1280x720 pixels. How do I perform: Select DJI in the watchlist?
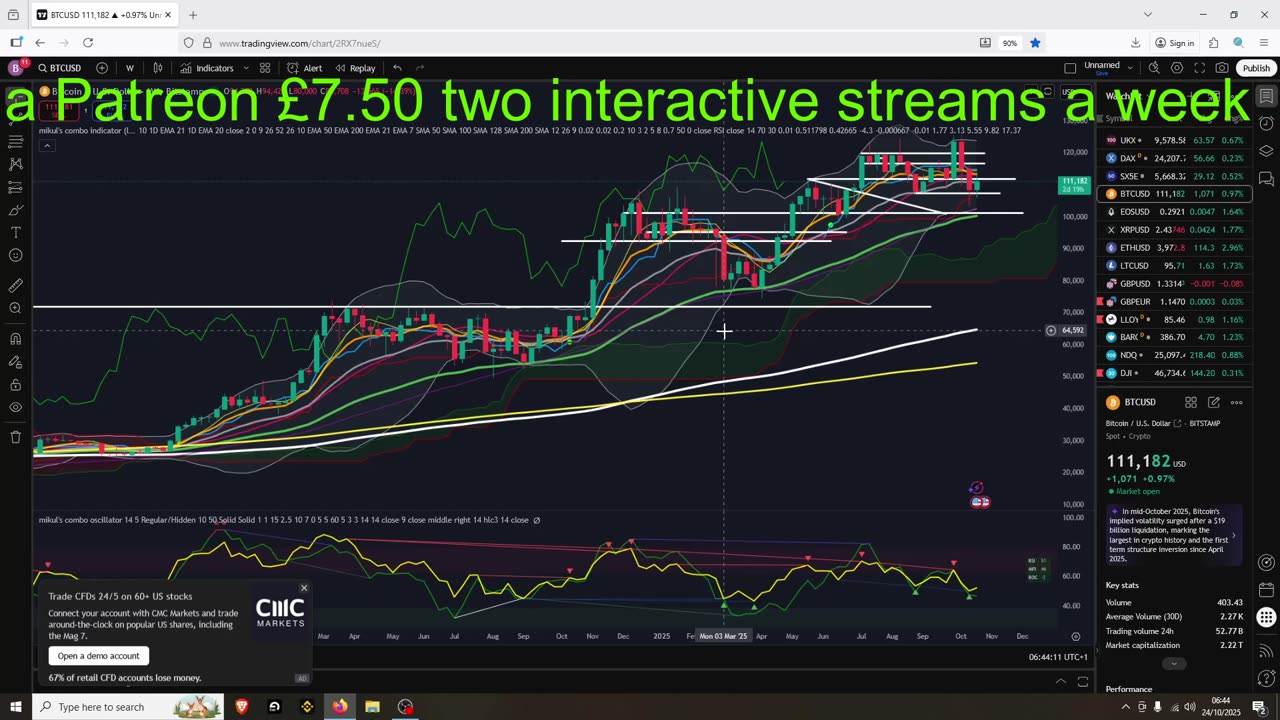[x=1175, y=373]
